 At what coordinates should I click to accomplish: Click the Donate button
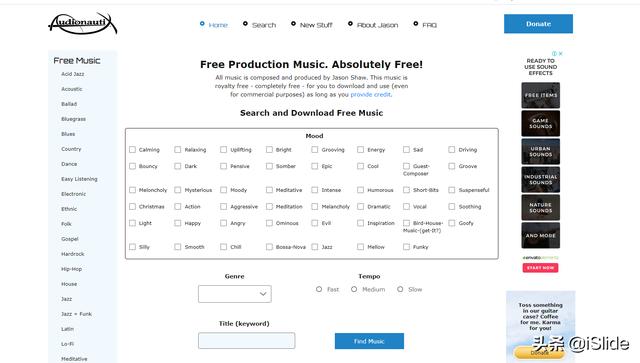point(538,24)
